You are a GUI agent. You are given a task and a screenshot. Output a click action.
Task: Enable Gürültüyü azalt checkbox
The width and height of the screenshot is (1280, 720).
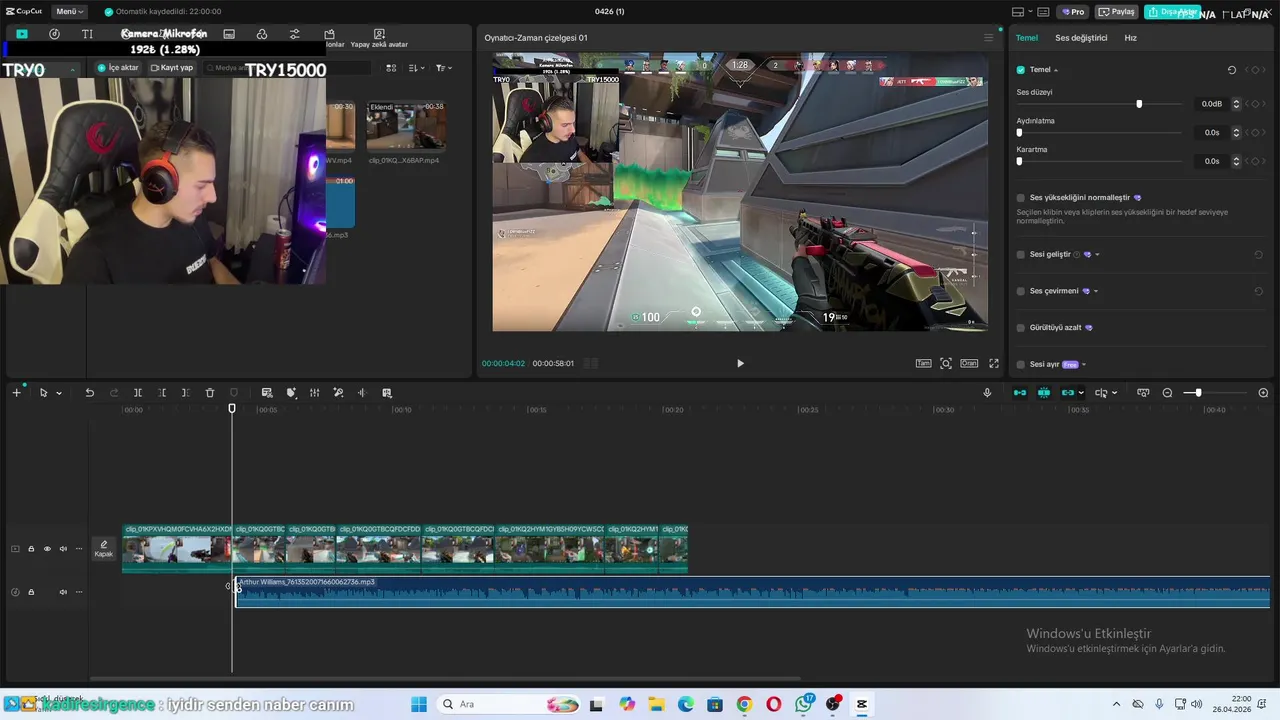(x=1021, y=327)
